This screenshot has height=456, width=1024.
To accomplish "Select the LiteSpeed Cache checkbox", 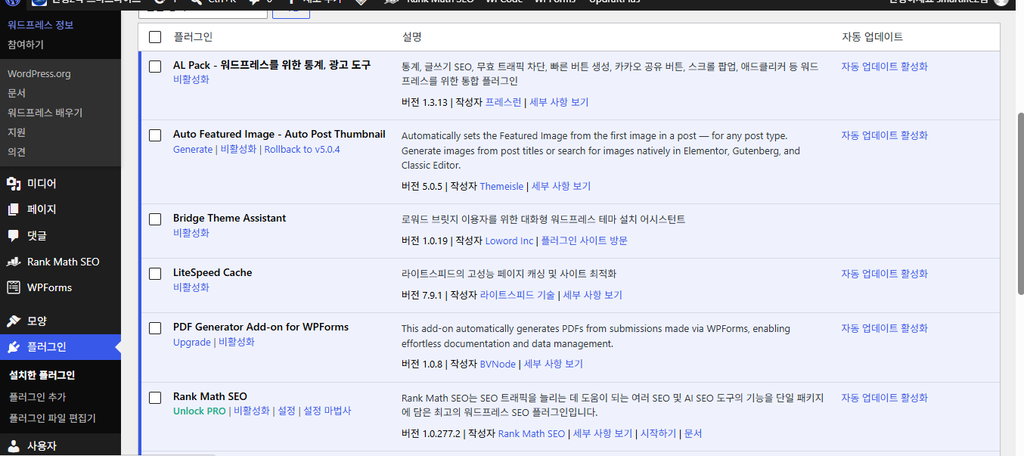I will pos(155,274).
